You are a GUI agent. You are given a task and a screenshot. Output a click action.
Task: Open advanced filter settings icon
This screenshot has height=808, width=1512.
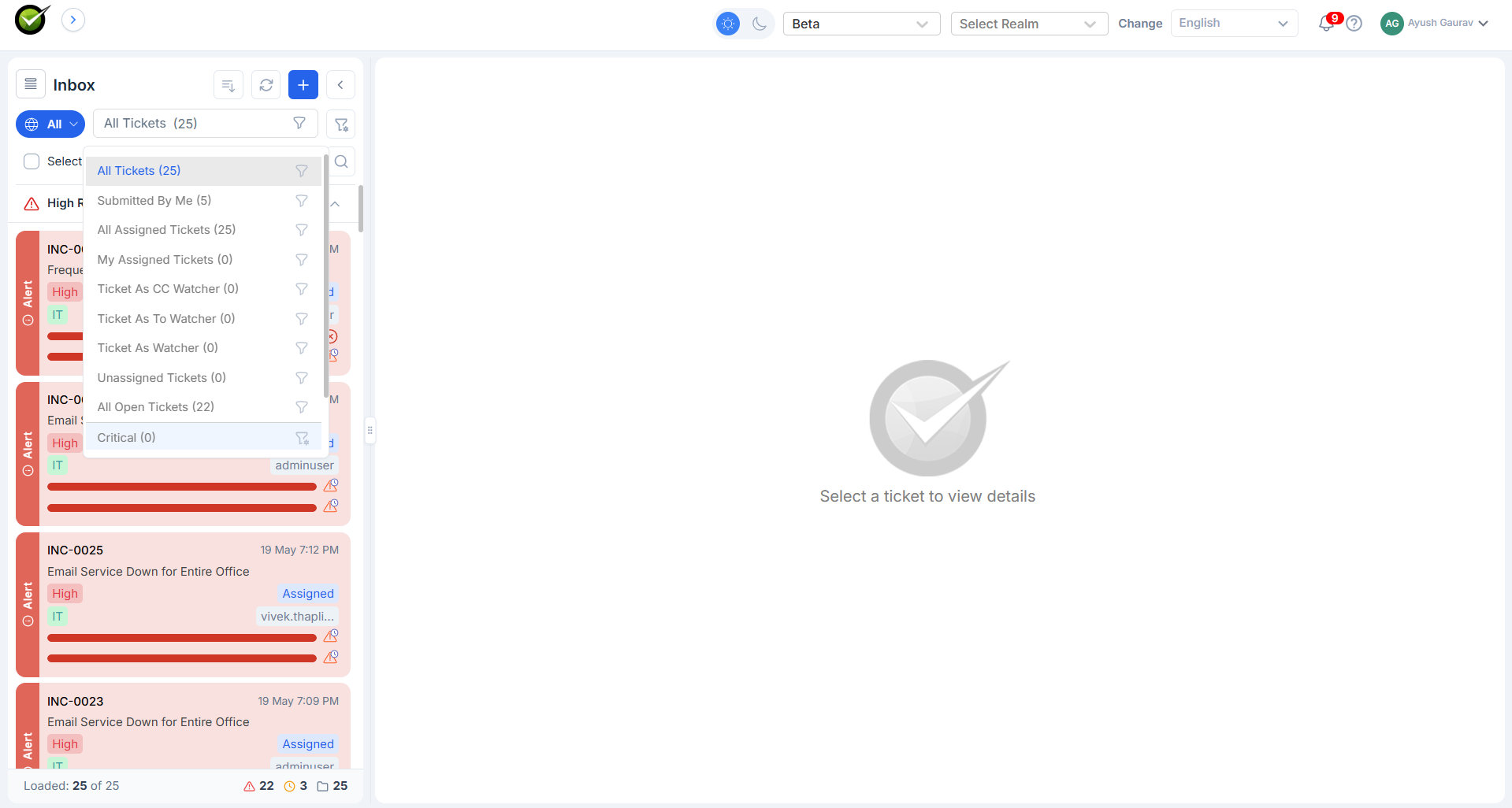[x=341, y=124]
